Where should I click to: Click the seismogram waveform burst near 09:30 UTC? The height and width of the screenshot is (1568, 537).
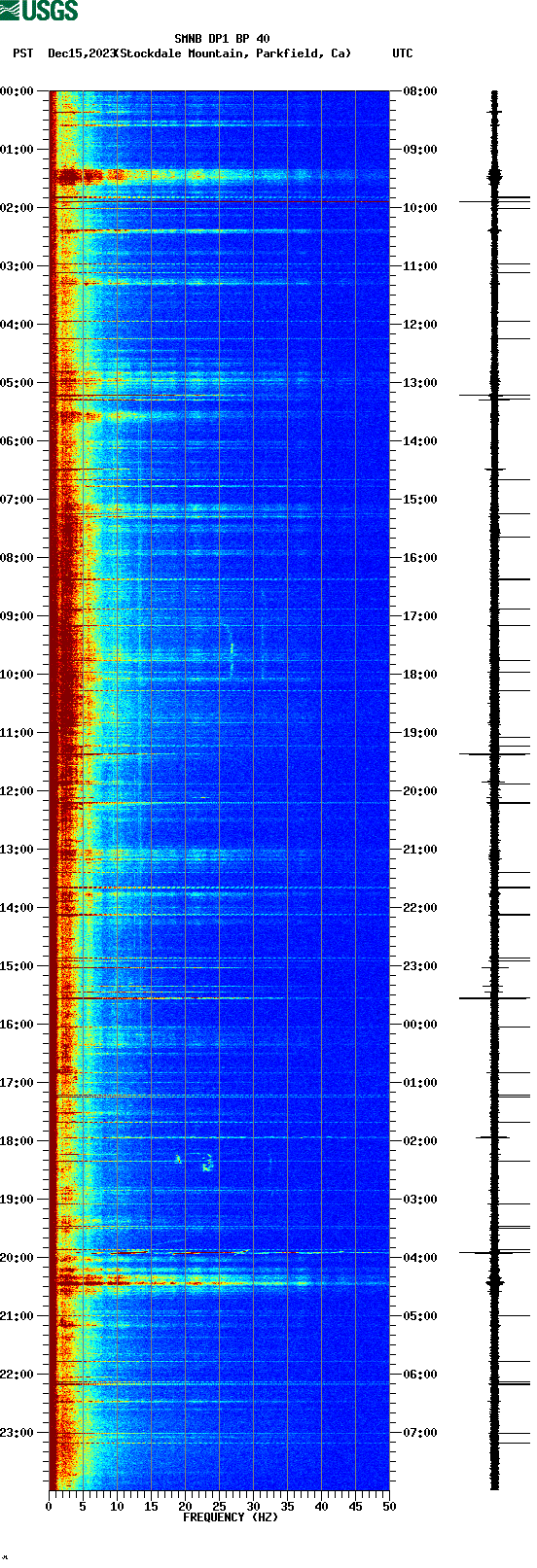(494, 177)
